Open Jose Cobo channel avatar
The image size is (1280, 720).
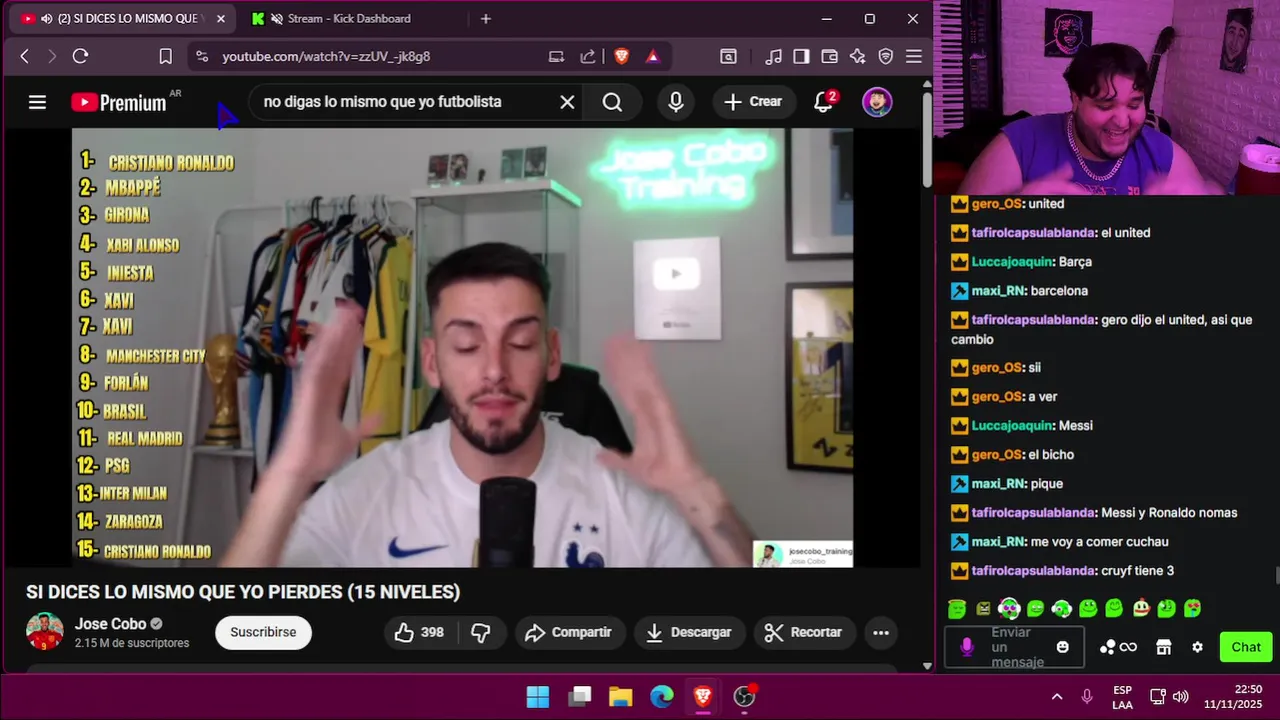pyautogui.click(x=45, y=632)
